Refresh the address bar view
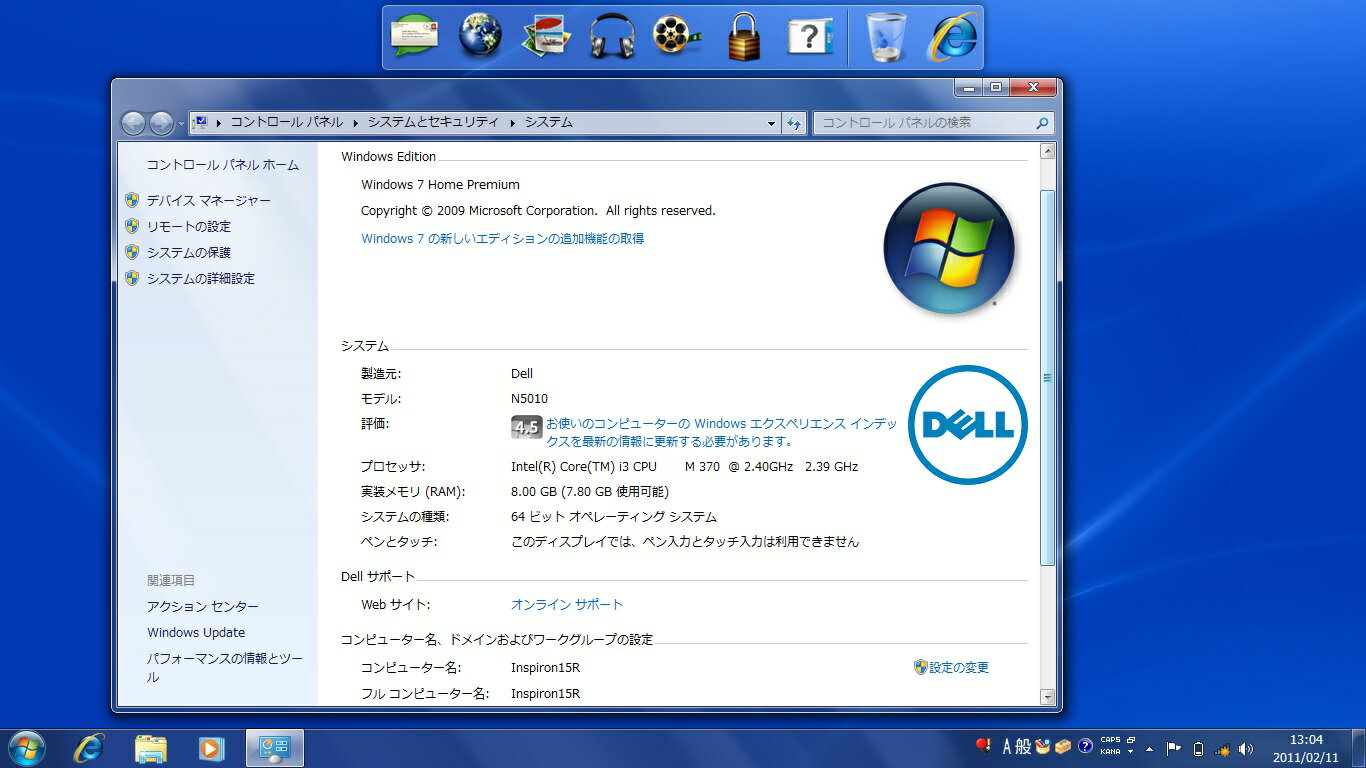The height and width of the screenshot is (768, 1366). [x=794, y=123]
